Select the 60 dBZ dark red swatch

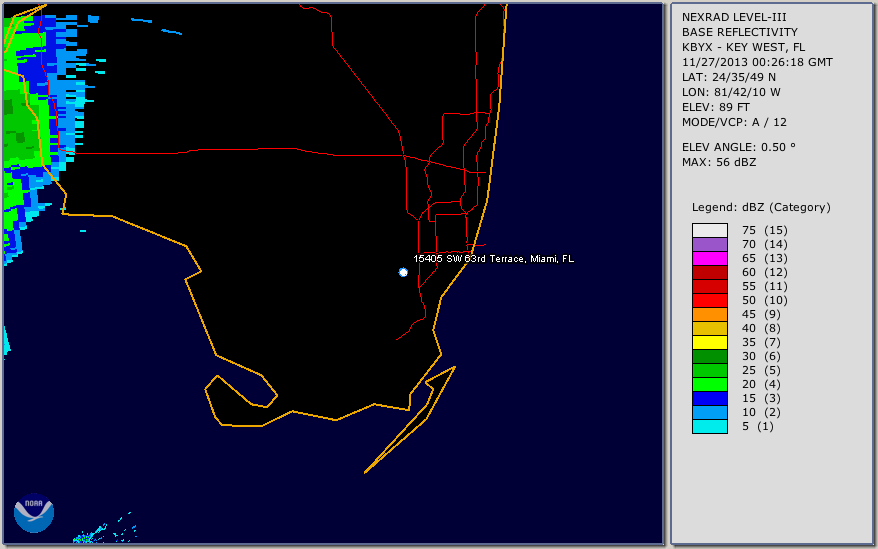[x=709, y=272]
